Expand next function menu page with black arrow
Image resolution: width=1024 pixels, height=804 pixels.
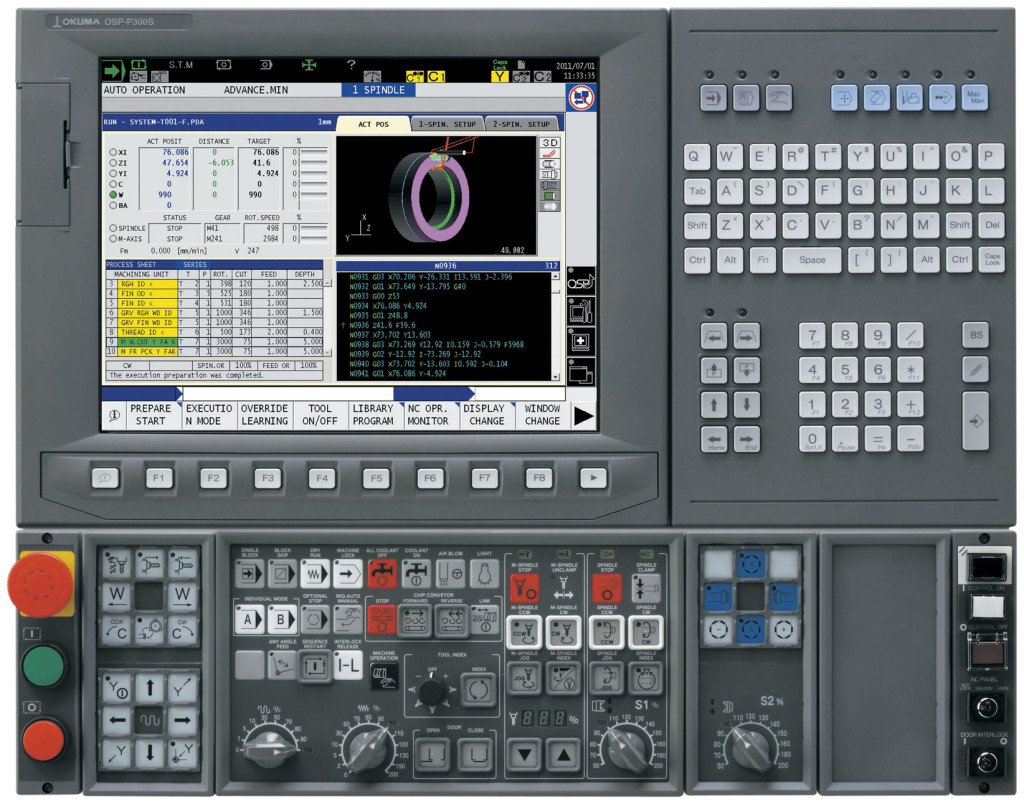point(583,415)
